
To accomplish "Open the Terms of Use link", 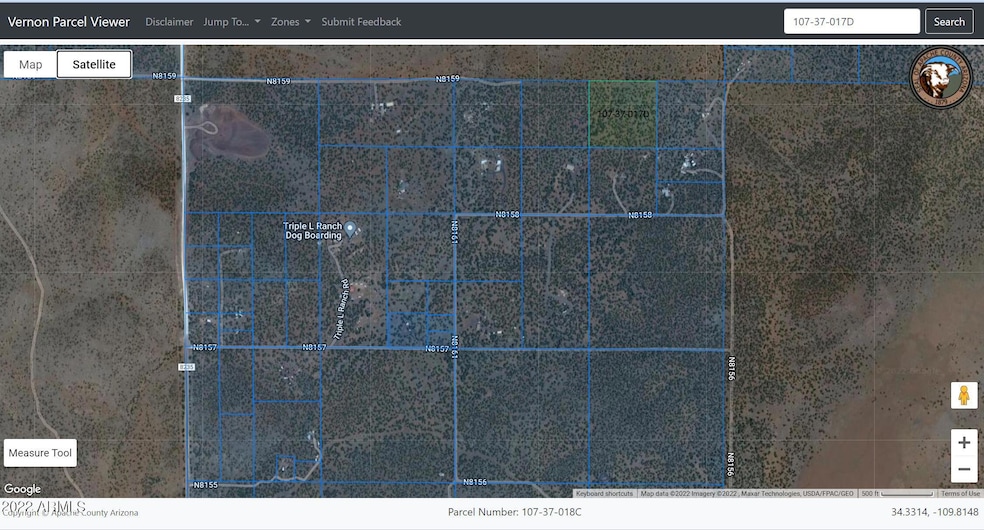I will [x=960, y=493].
